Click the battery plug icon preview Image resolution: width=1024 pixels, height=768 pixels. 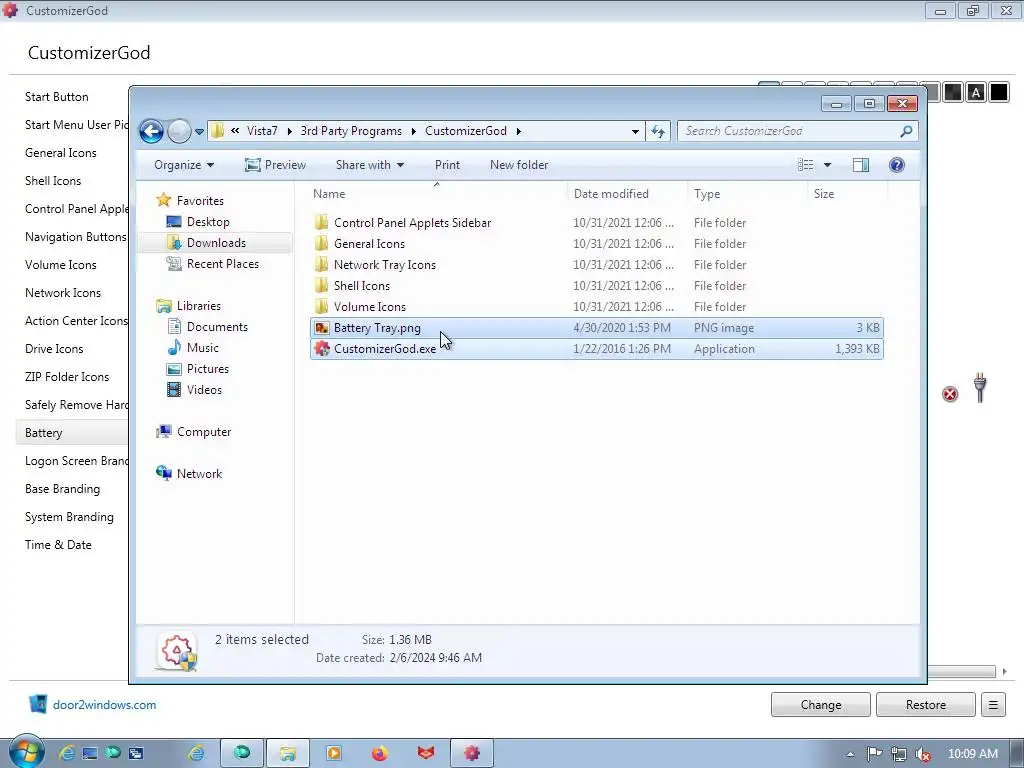pyautogui.click(x=980, y=388)
